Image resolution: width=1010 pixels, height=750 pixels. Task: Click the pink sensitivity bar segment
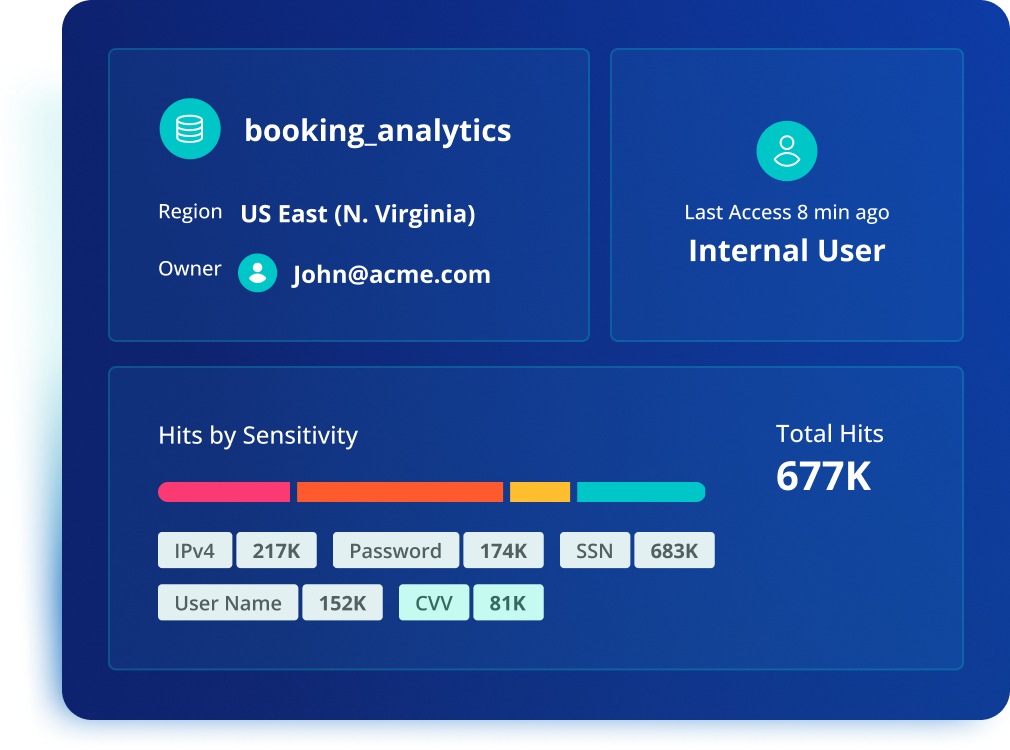click(x=224, y=492)
